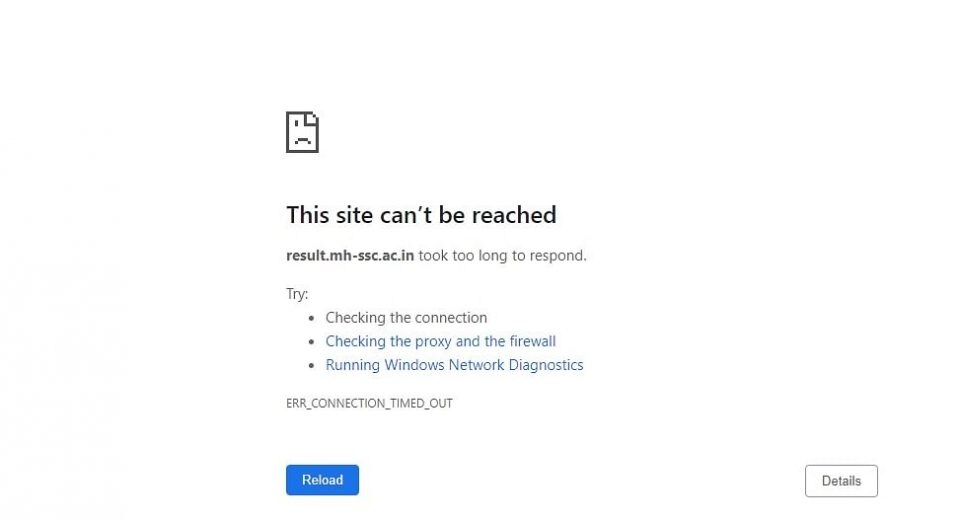
Task: Open Checking the proxy and the firewall link
Action: click(440, 341)
